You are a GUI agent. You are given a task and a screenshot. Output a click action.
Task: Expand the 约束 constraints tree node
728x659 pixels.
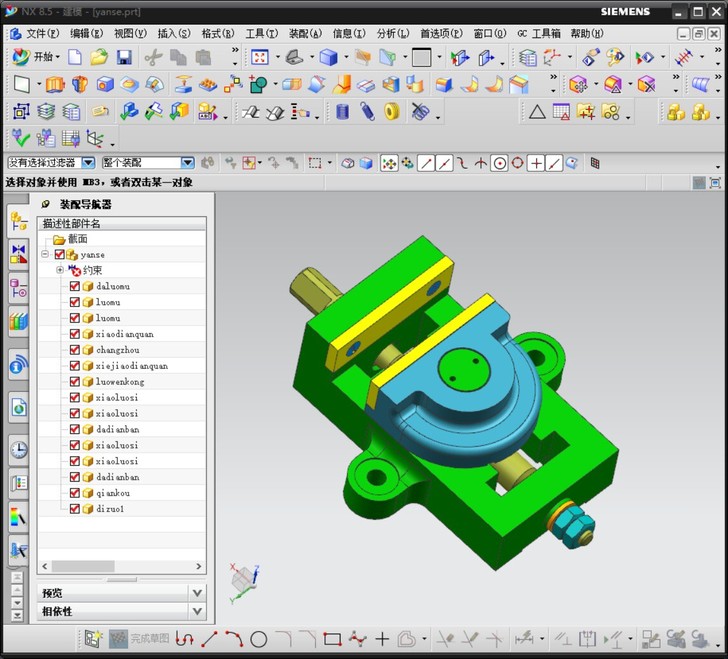tap(60, 270)
